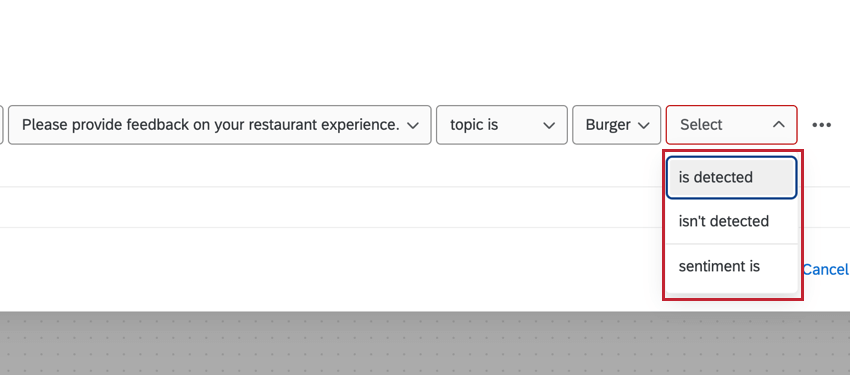Collapse the Select dropdown using the up chevron
Screen dimensions: 850x375
coord(778,125)
